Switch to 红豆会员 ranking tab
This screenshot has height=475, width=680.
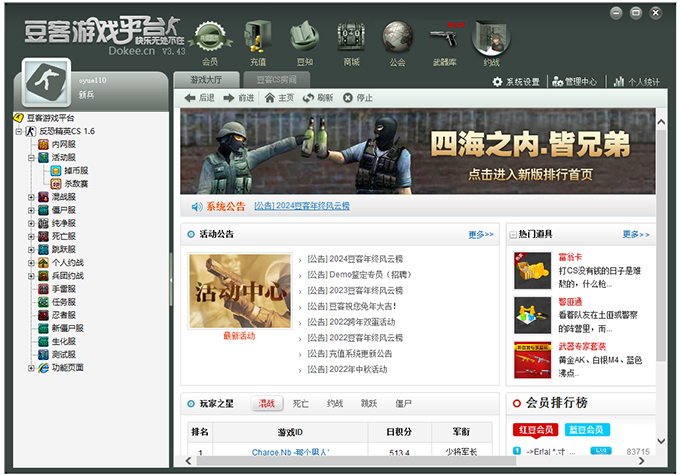(536, 429)
